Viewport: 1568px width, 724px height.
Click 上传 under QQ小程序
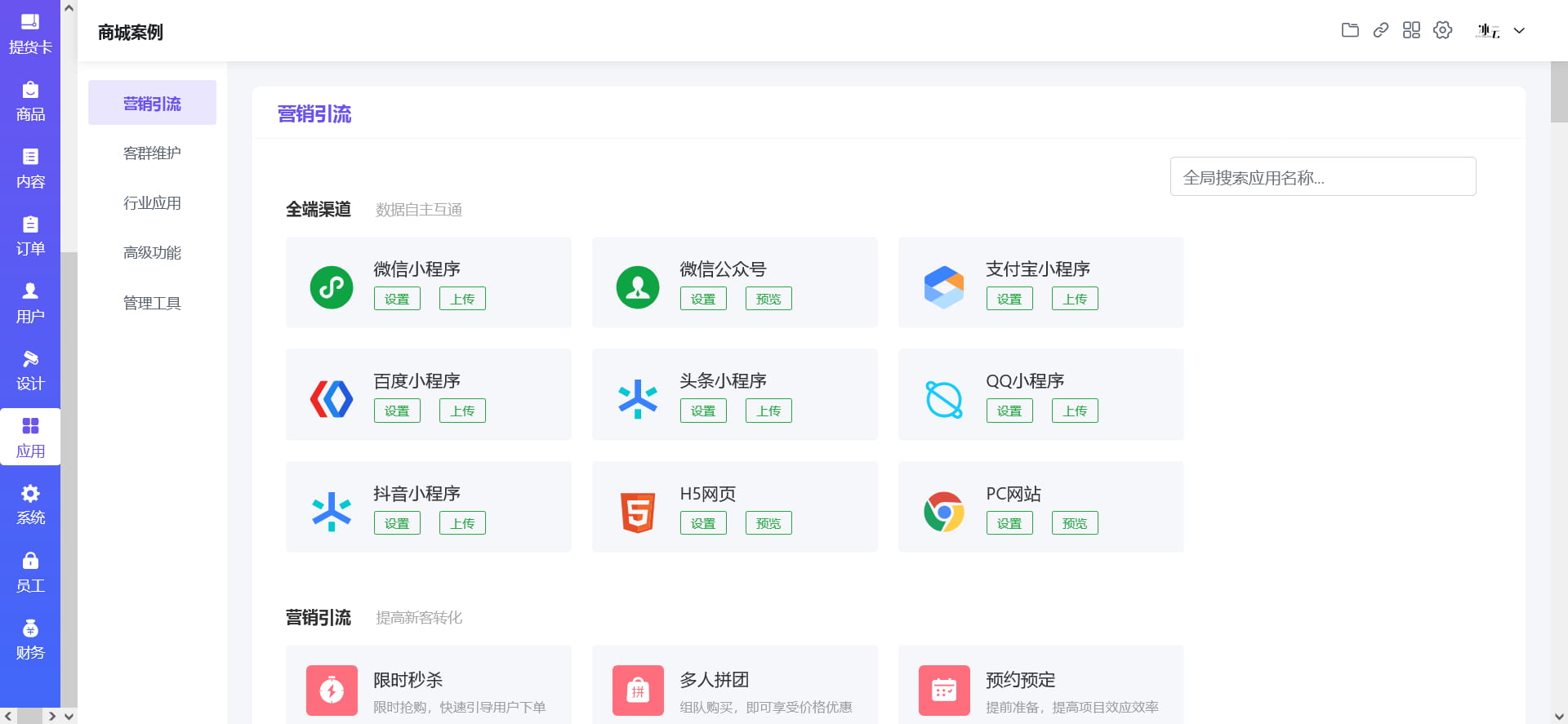point(1075,411)
